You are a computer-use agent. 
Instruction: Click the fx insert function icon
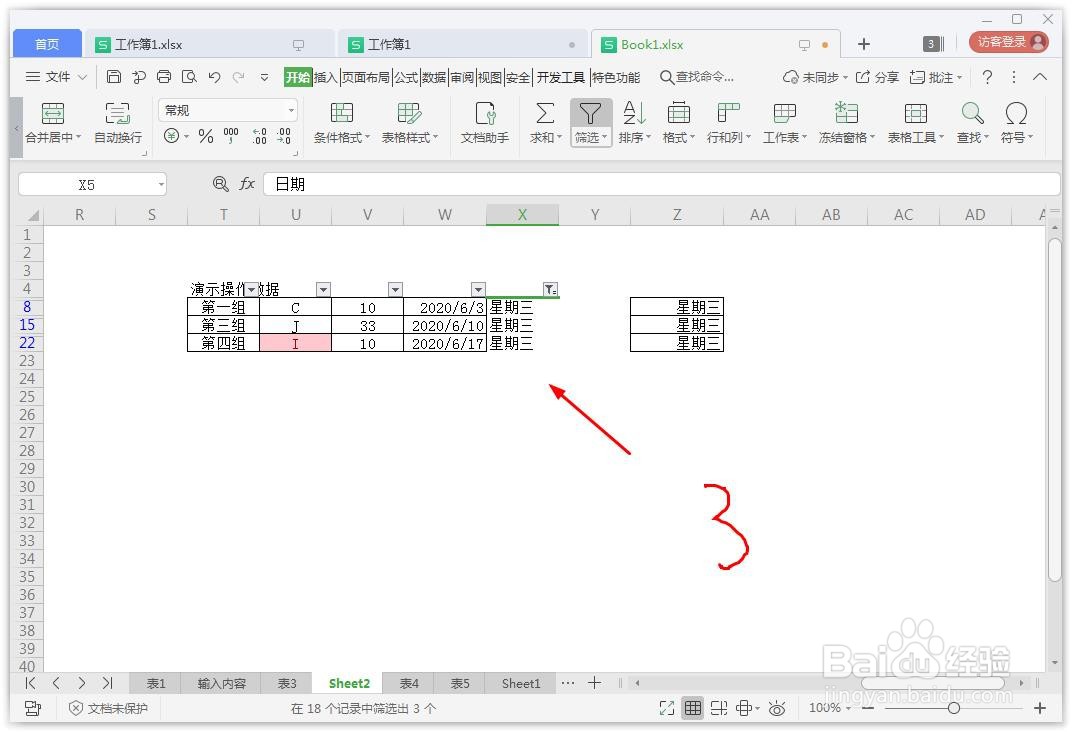tap(247, 183)
